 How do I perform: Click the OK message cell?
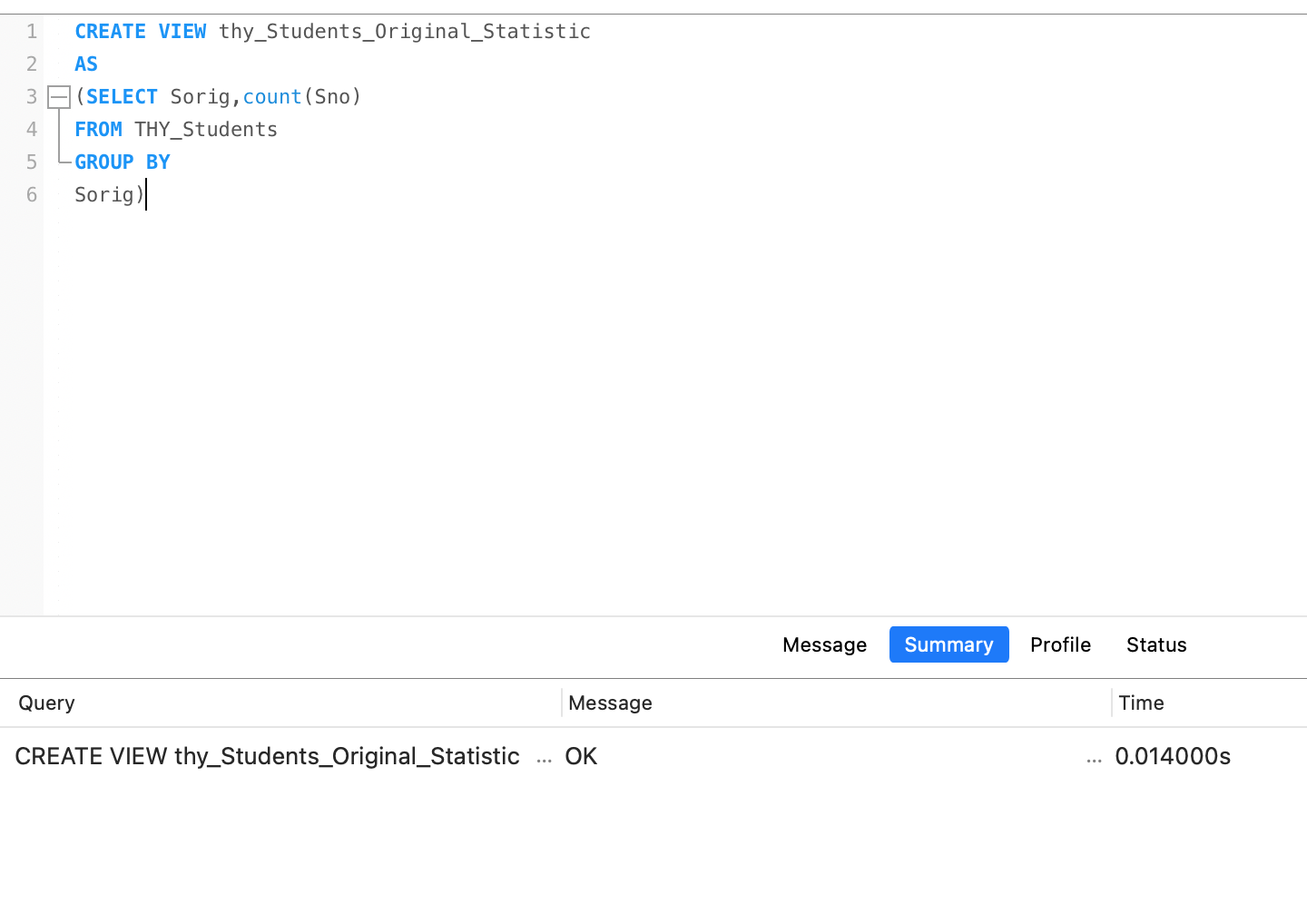click(581, 756)
